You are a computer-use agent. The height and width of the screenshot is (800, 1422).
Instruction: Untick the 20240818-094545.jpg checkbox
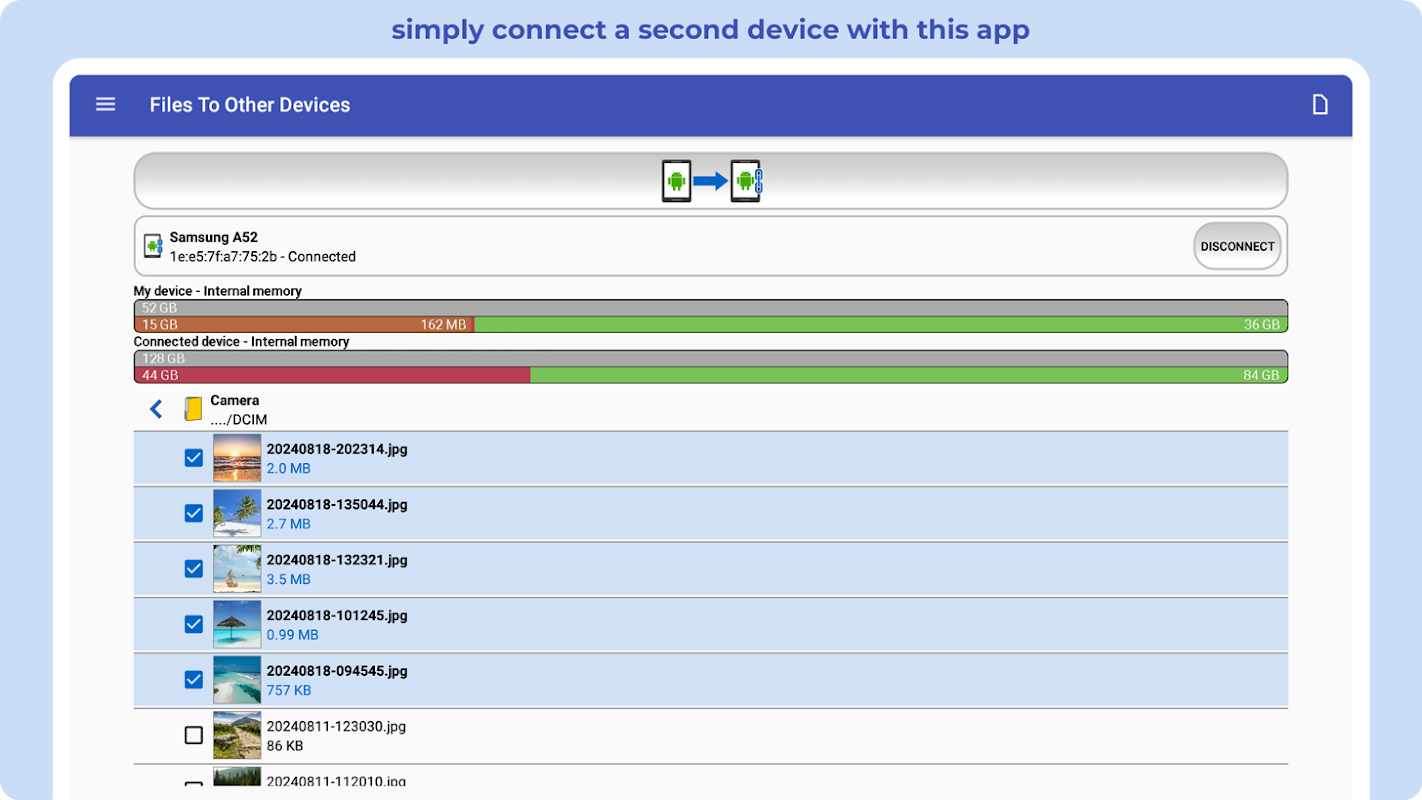pos(194,680)
